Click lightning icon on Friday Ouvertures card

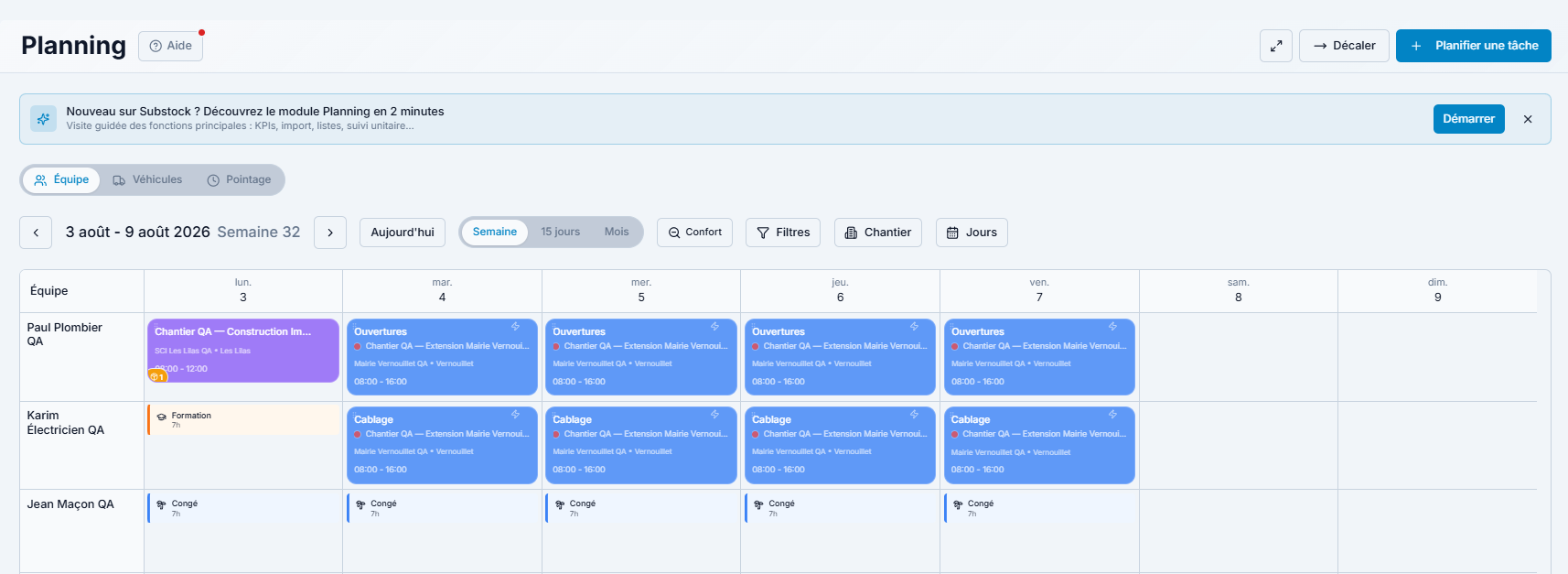click(x=1113, y=327)
